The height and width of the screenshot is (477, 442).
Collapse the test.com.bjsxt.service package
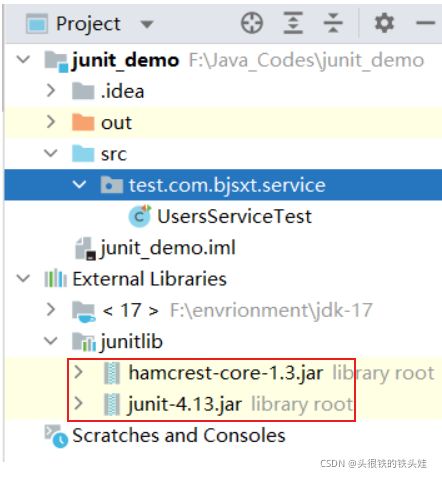click(79, 185)
